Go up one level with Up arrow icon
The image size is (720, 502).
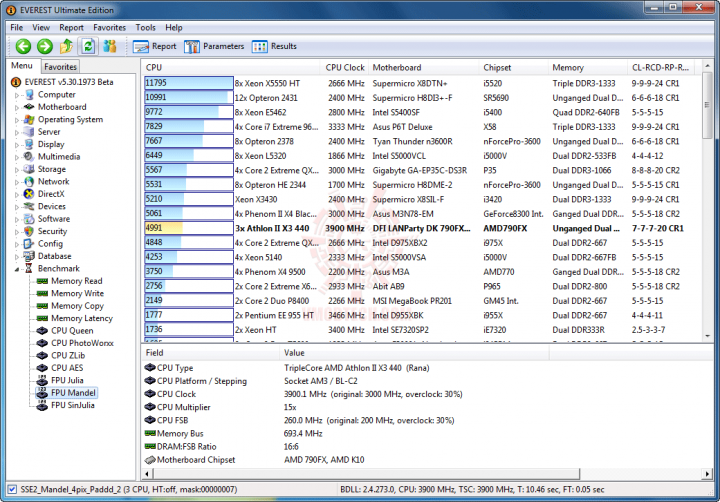click(66, 46)
